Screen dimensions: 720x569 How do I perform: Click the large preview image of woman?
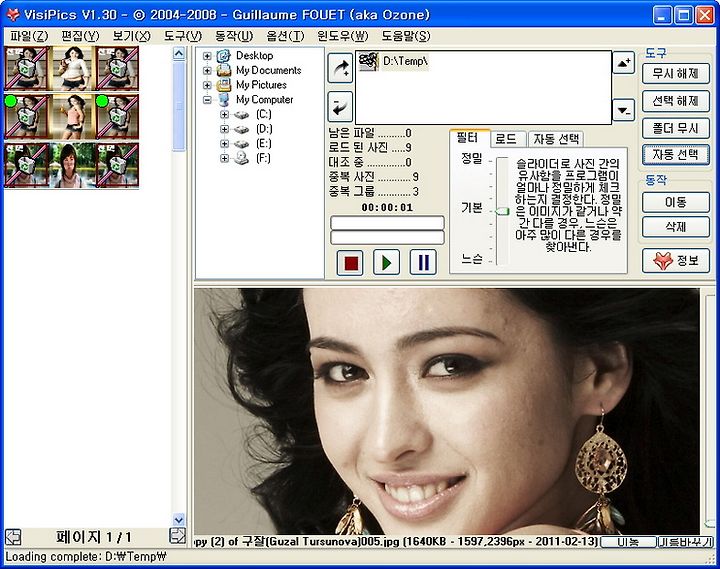(447, 411)
